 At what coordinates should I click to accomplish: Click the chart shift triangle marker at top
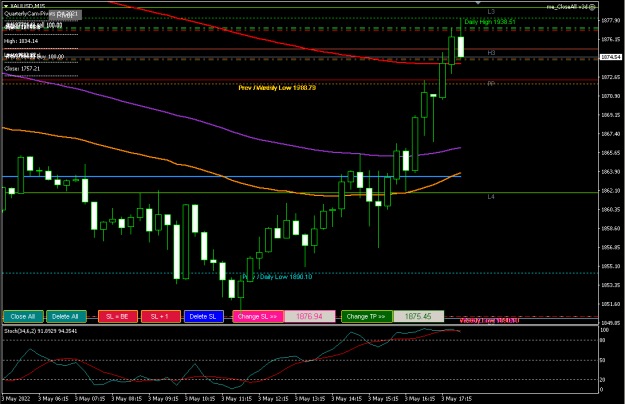point(478,3)
